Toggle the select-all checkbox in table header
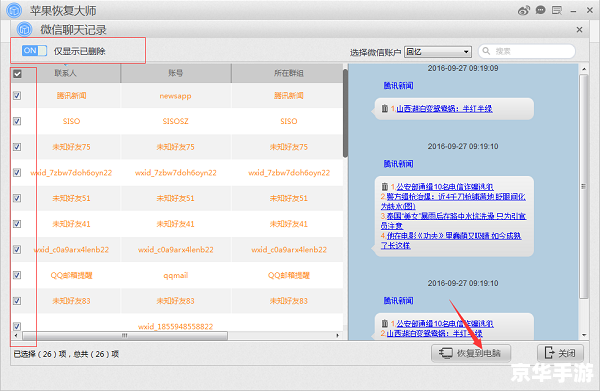600x391 pixels. tap(17, 73)
